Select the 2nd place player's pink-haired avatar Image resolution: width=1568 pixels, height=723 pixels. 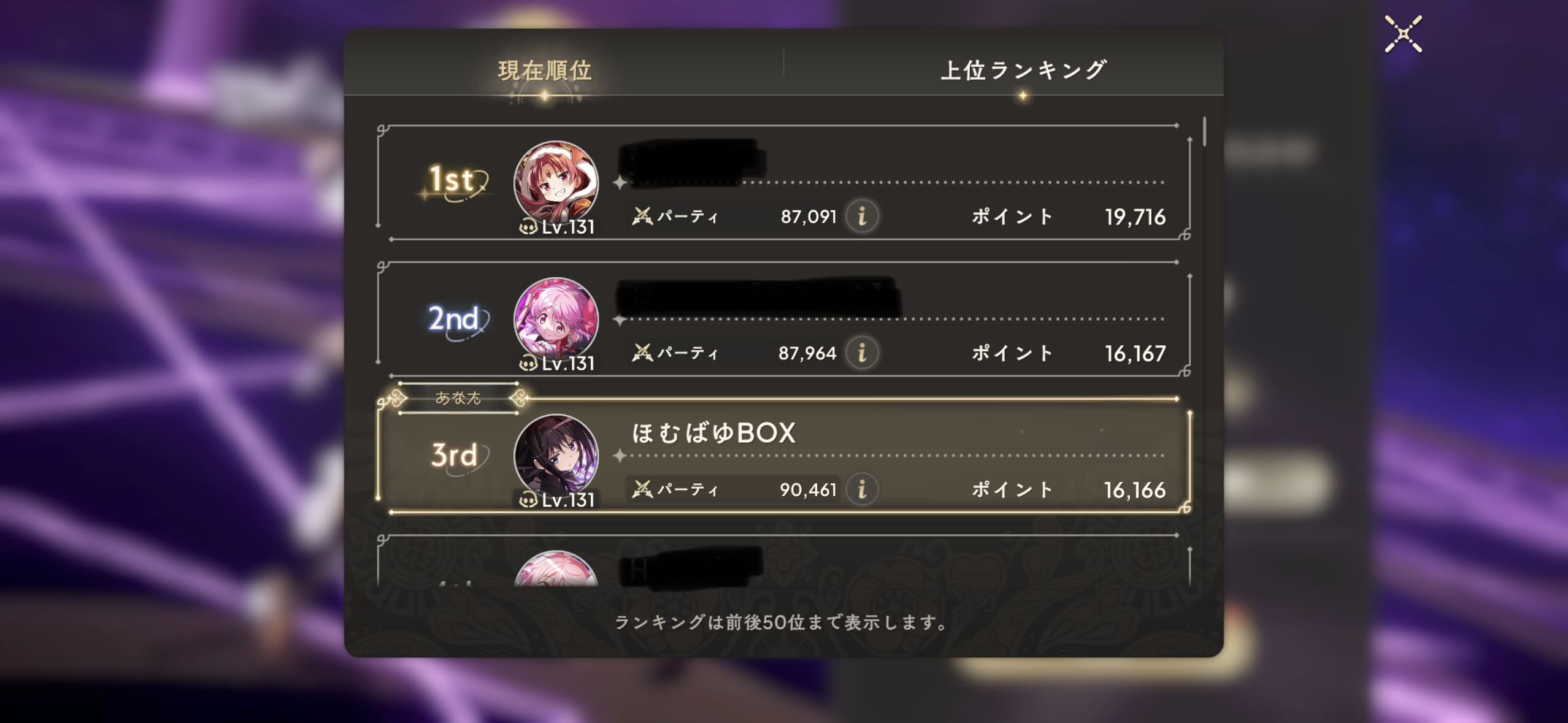click(x=556, y=320)
